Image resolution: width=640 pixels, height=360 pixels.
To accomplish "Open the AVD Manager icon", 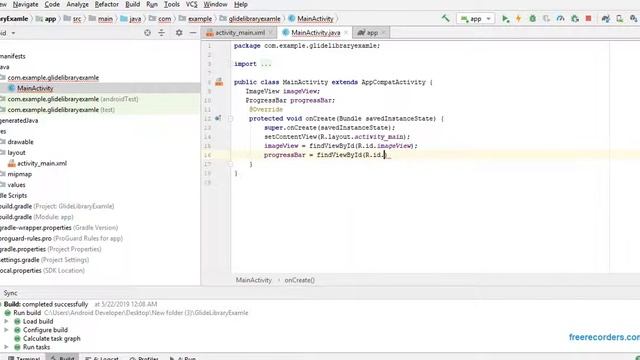I will [x=620, y=19].
